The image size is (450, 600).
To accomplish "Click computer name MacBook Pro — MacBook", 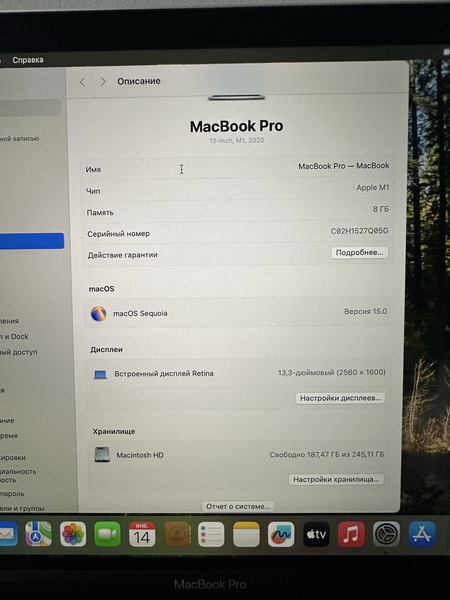I will coord(344,166).
